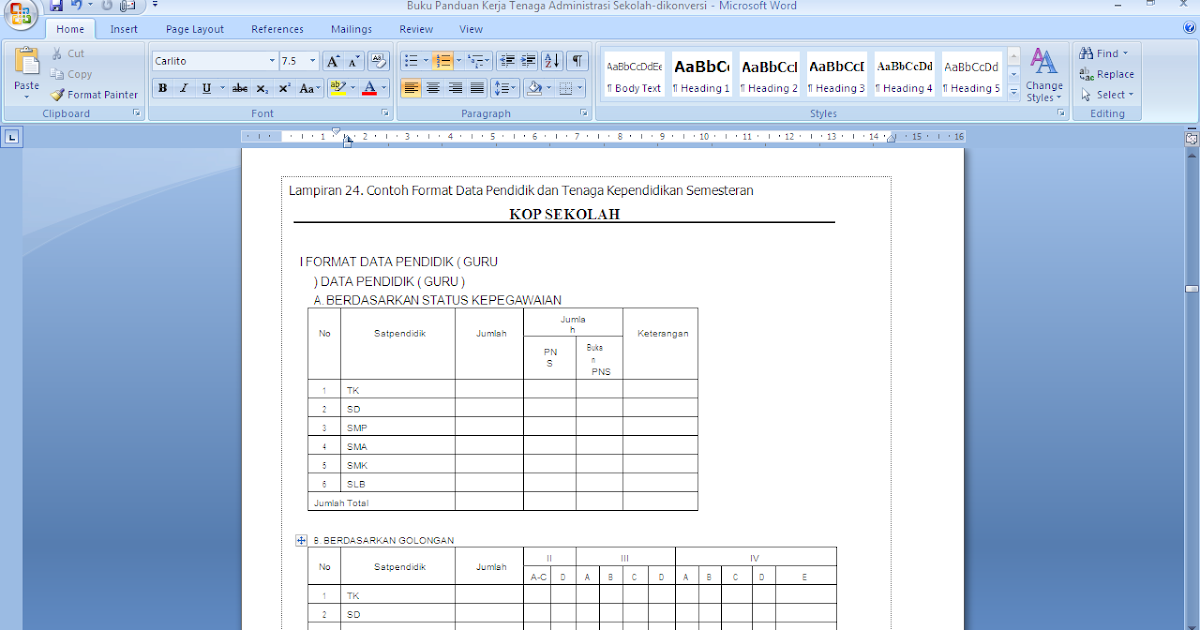This screenshot has height=630, width=1200.
Task: Open Find from the Editing group
Action: 1100,52
